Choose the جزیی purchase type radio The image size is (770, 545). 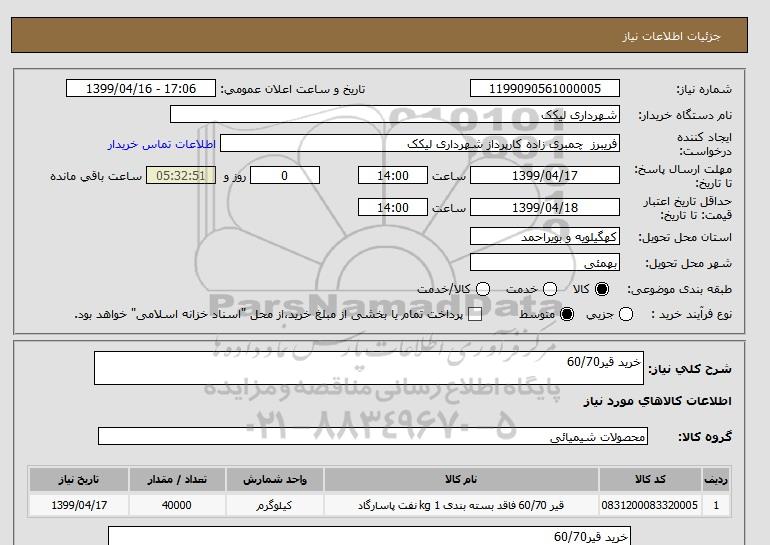pos(626,314)
